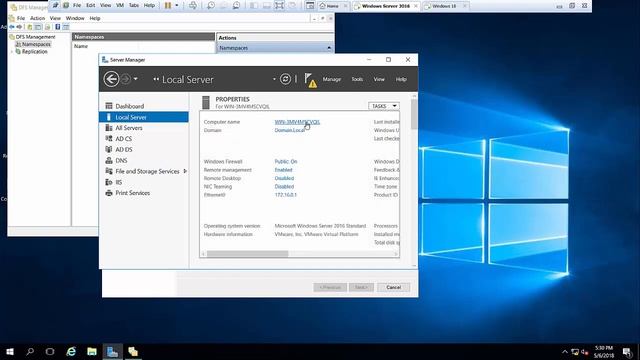This screenshot has width=640, height=360.
Task: Click Name column header in Namespaces list
Action: pos(81,46)
